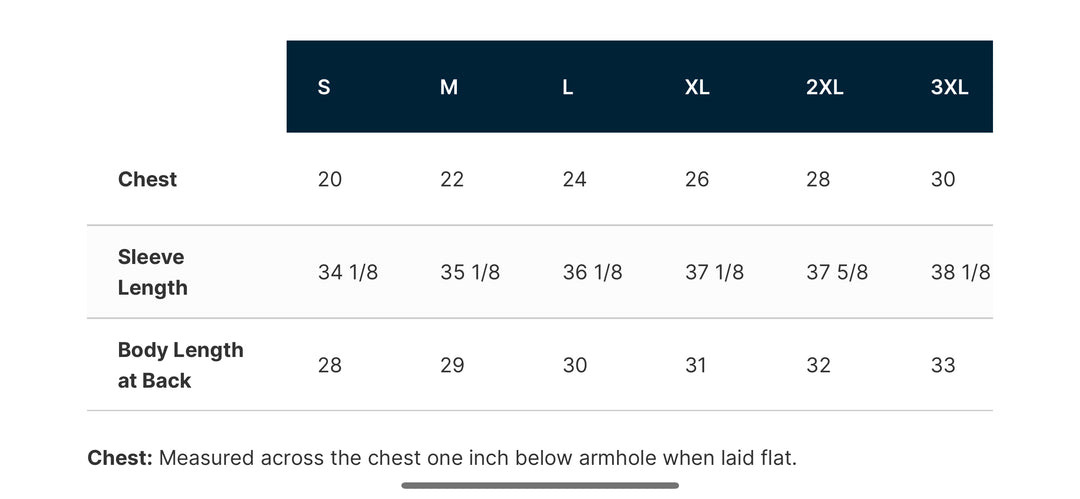Image resolution: width=1080 pixels, height=499 pixels.
Task: Select chest measurement 24 for size L
Action: point(575,179)
